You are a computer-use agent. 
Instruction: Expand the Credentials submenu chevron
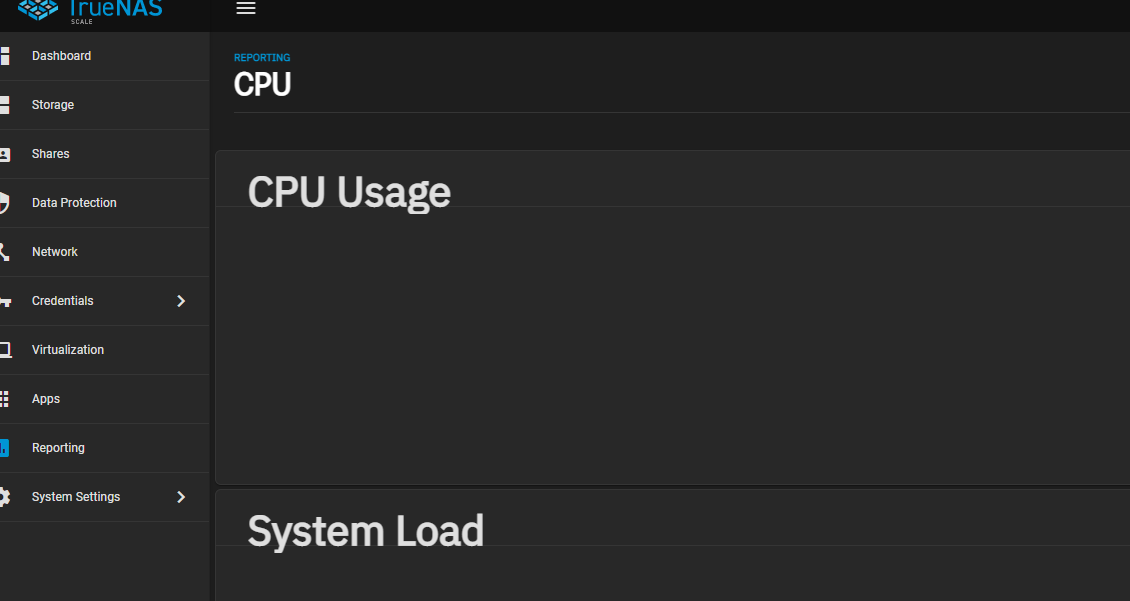[181, 300]
